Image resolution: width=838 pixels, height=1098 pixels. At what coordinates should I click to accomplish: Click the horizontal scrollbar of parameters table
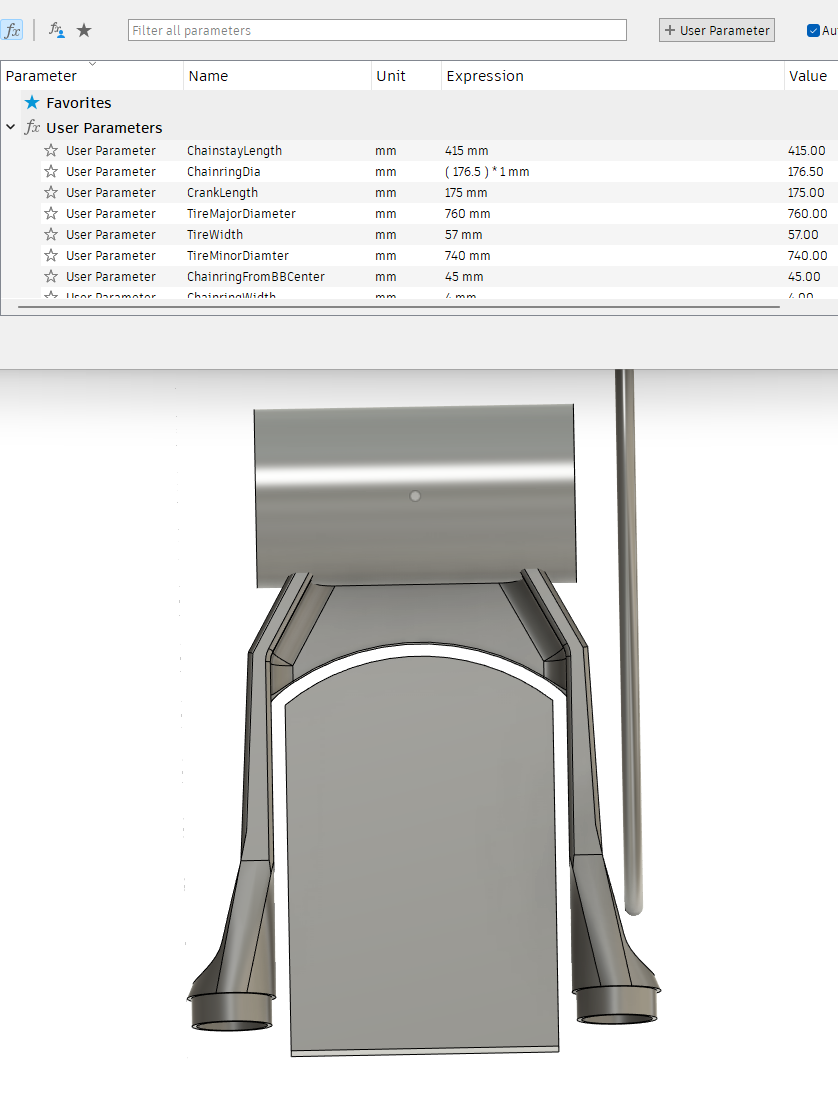tap(400, 307)
